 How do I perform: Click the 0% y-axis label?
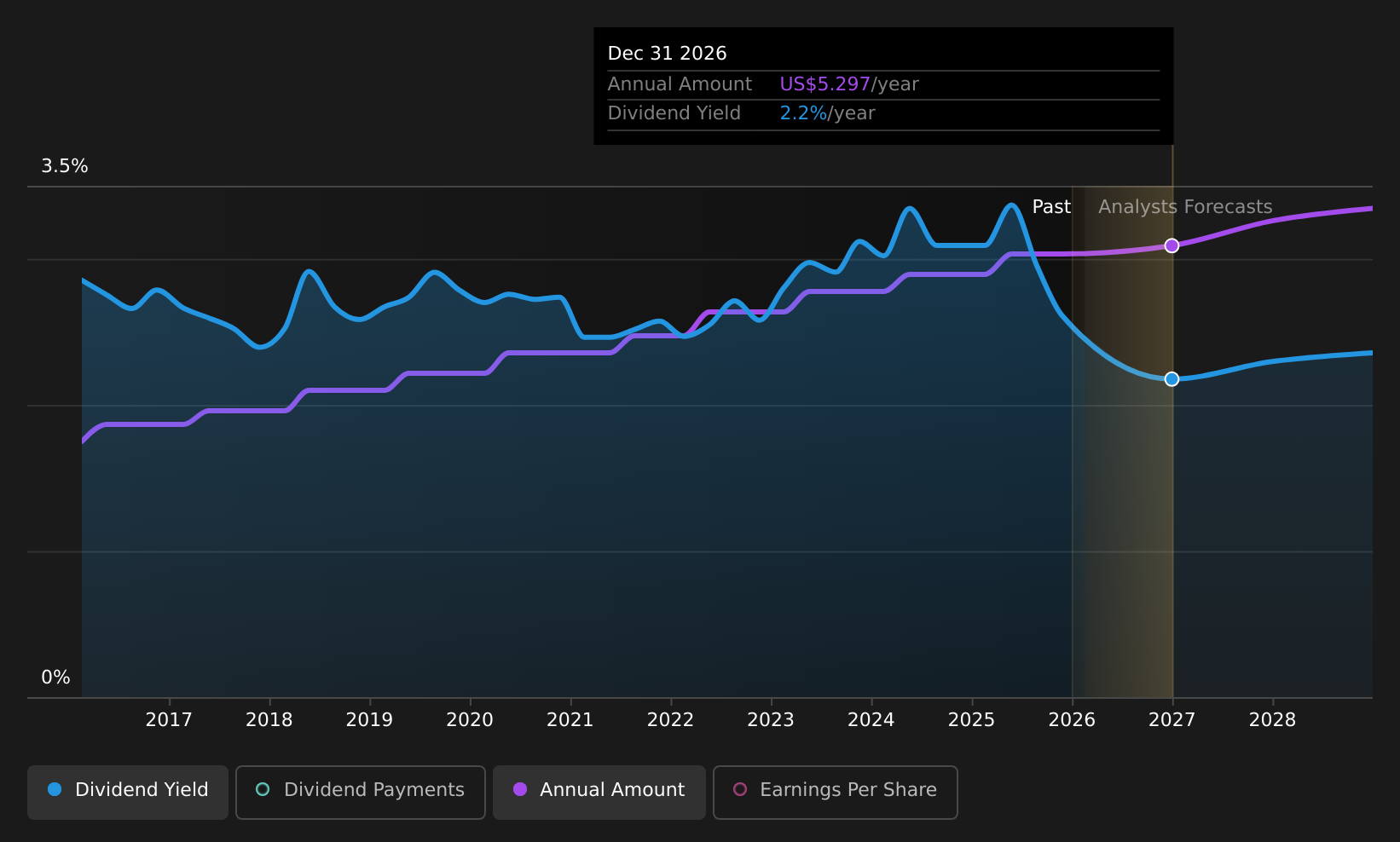(x=55, y=678)
